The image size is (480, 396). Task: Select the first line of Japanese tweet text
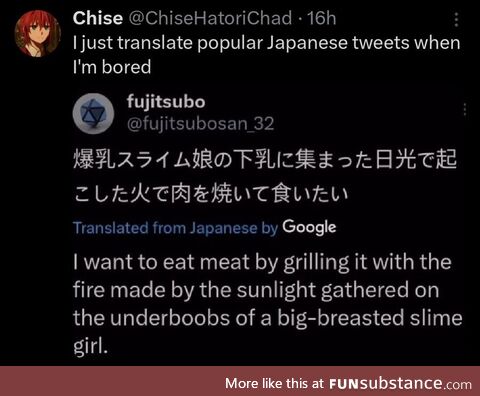coord(265,159)
